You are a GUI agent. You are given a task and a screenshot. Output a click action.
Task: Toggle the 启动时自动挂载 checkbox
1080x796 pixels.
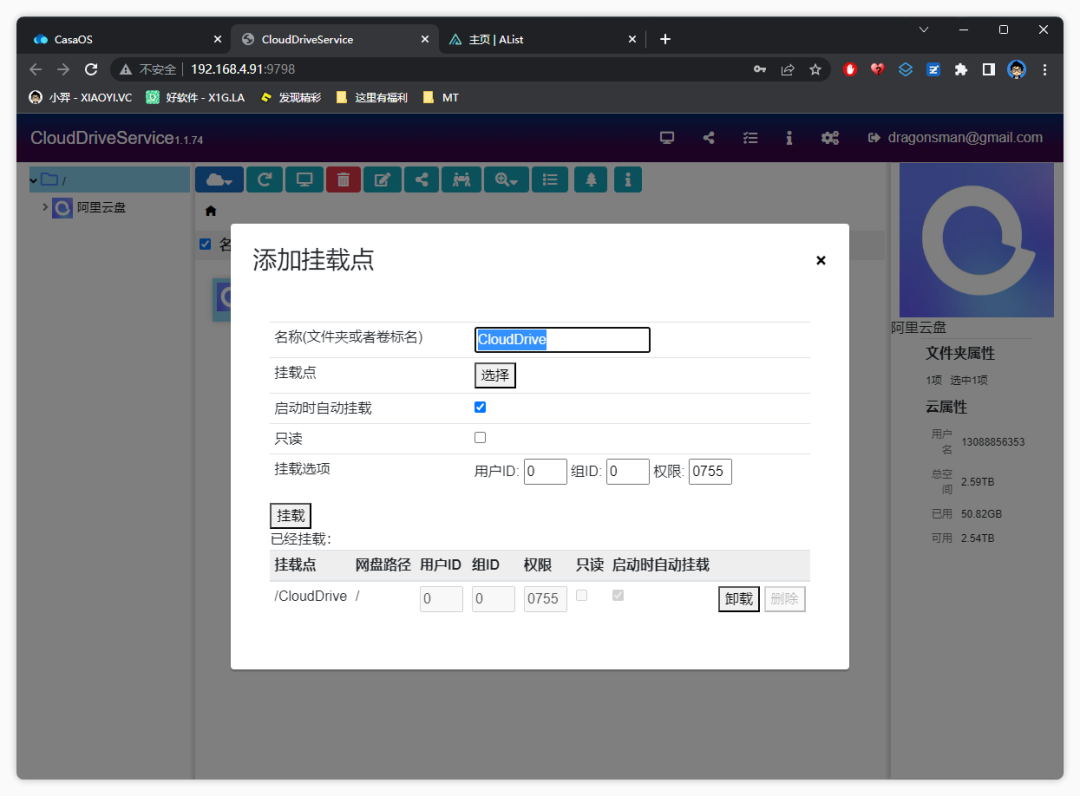pyautogui.click(x=480, y=408)
